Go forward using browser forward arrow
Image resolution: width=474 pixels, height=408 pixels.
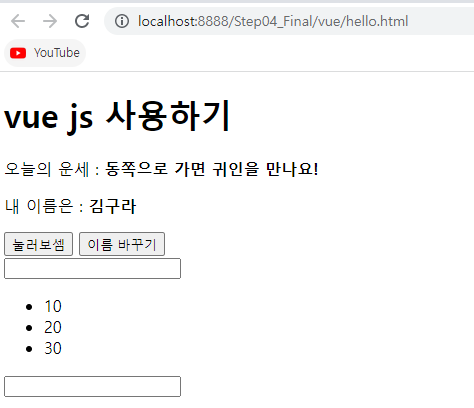50,21
